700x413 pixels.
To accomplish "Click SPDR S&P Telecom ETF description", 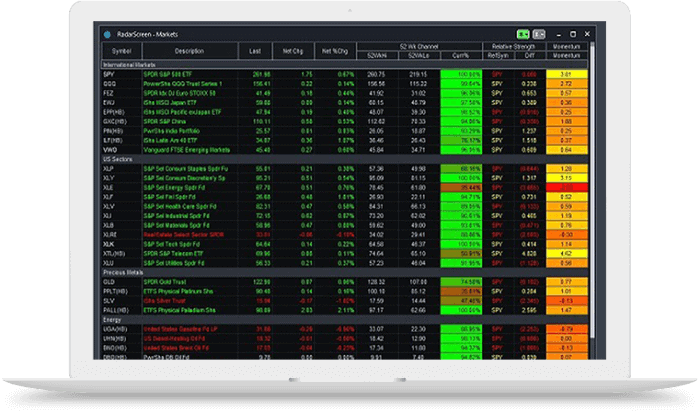I will (x=173, y=254).
